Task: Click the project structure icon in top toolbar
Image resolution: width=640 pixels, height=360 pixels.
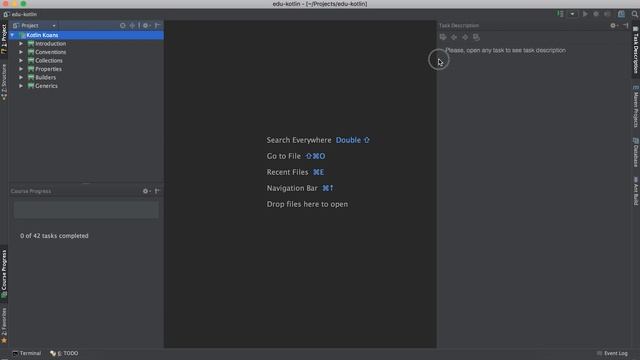Action: click(x=621, y=14)
